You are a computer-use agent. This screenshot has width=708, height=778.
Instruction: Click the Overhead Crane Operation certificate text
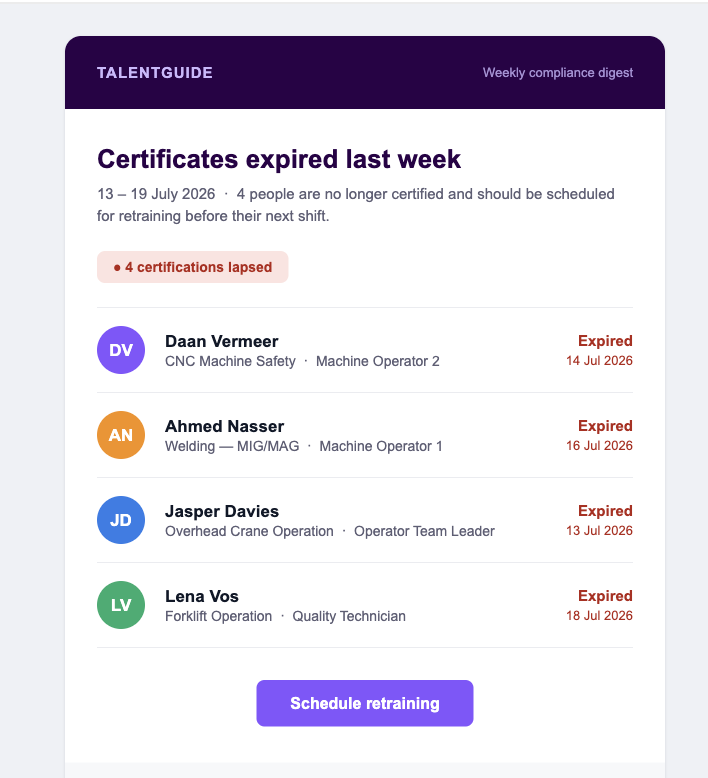point(249,531)
